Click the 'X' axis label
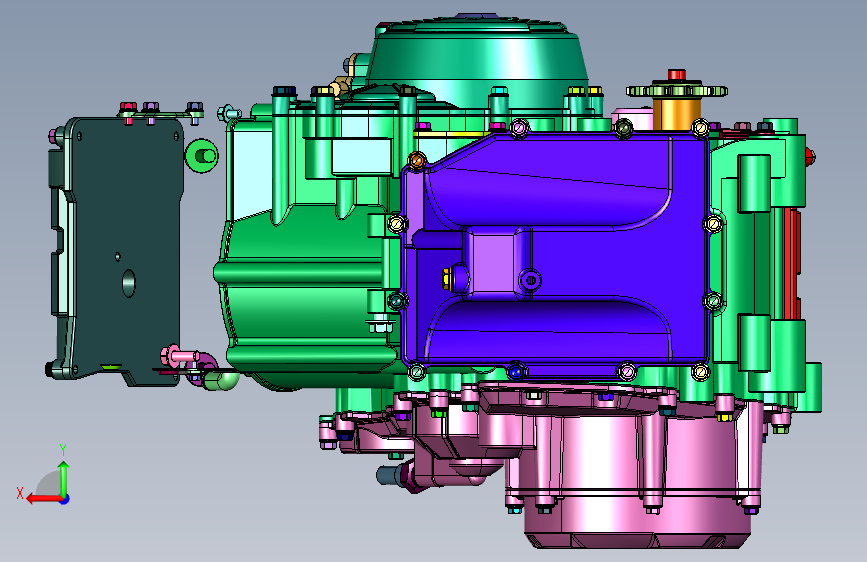Image resolution: width=867 pixels, height=562 pixels. 20,493
